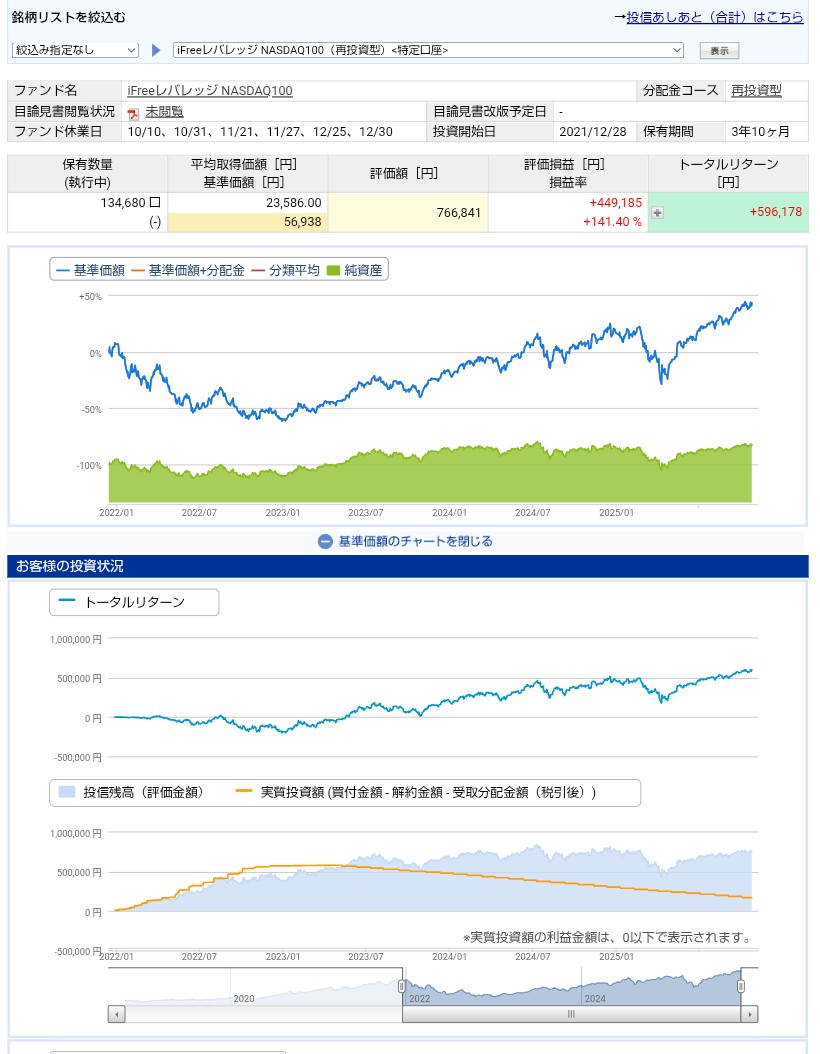The width and height of the screenshot is (820, 1054).
Task: Open the 絞込み指定なし filter dropdown
Action: (x=75, y=50)
